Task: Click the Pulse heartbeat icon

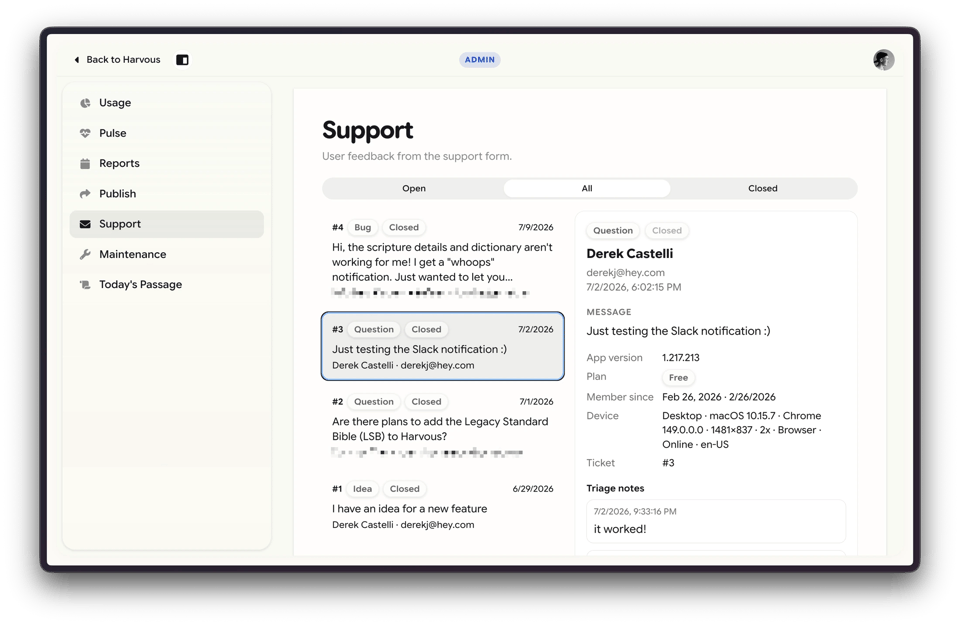Action: [x=85, y=133]
